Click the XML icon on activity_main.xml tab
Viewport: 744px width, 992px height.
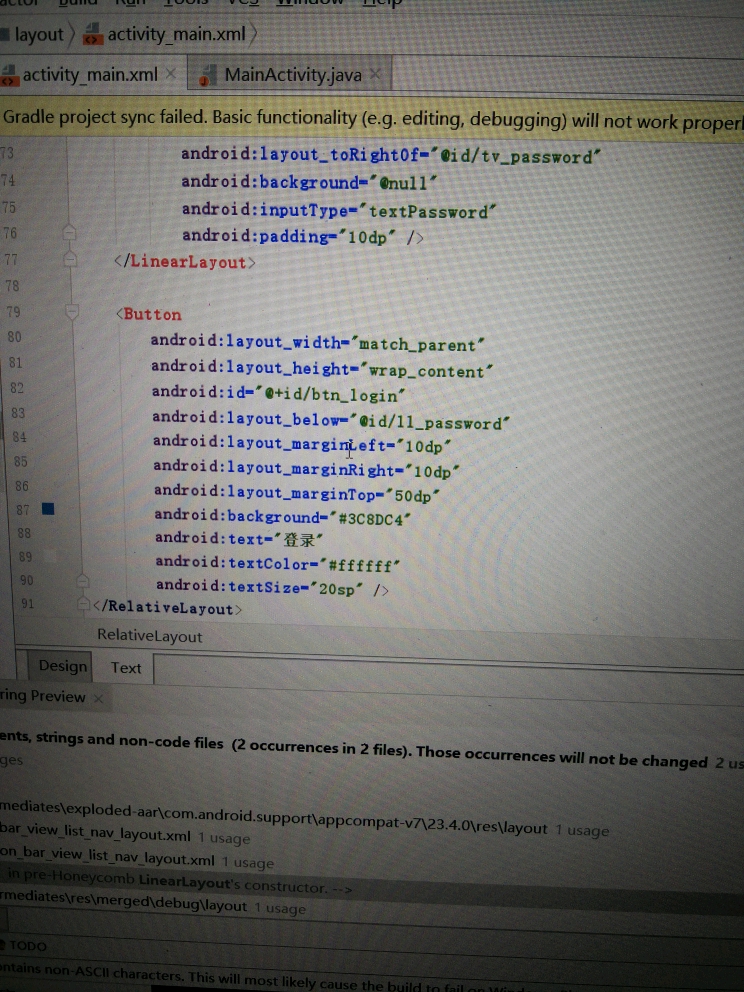coord(9,77)
